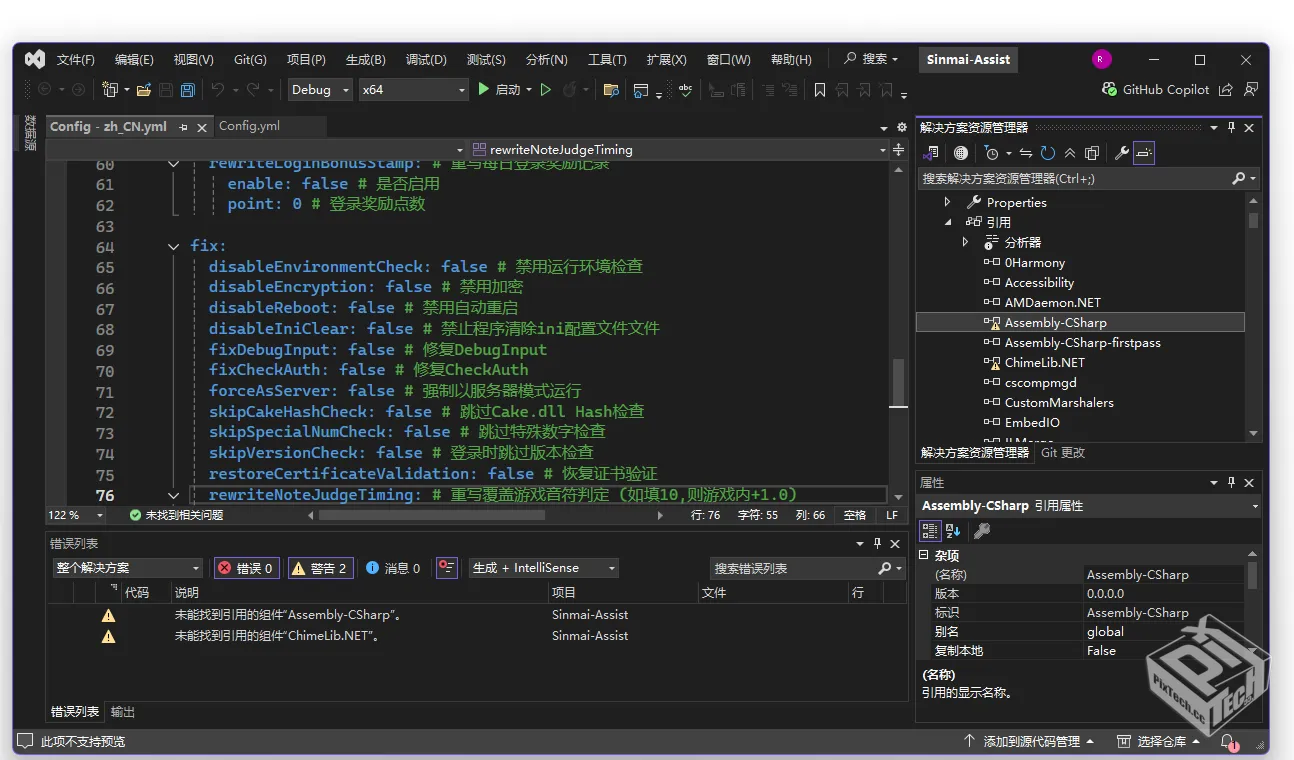Open the x64 platform dropdown
This screenshot has width=1294, height=760.
tap(413, 90)
